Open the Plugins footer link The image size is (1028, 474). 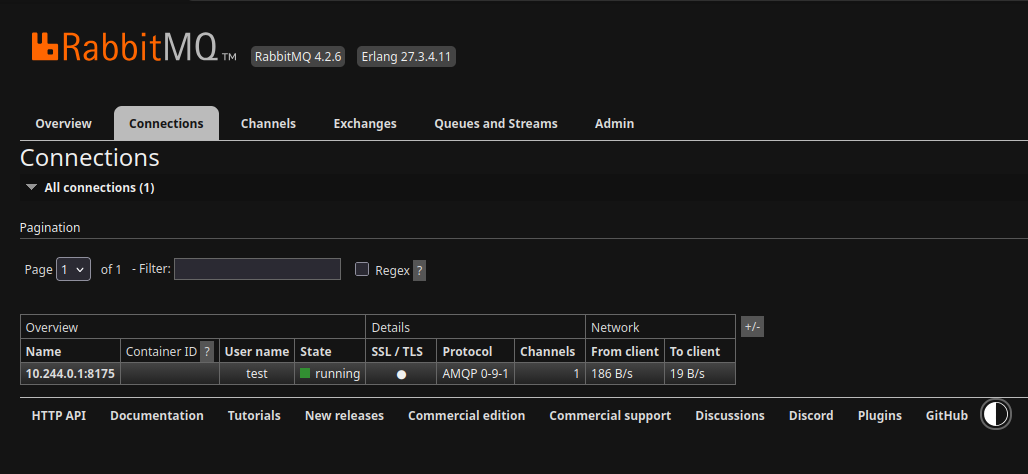(879, 415)
